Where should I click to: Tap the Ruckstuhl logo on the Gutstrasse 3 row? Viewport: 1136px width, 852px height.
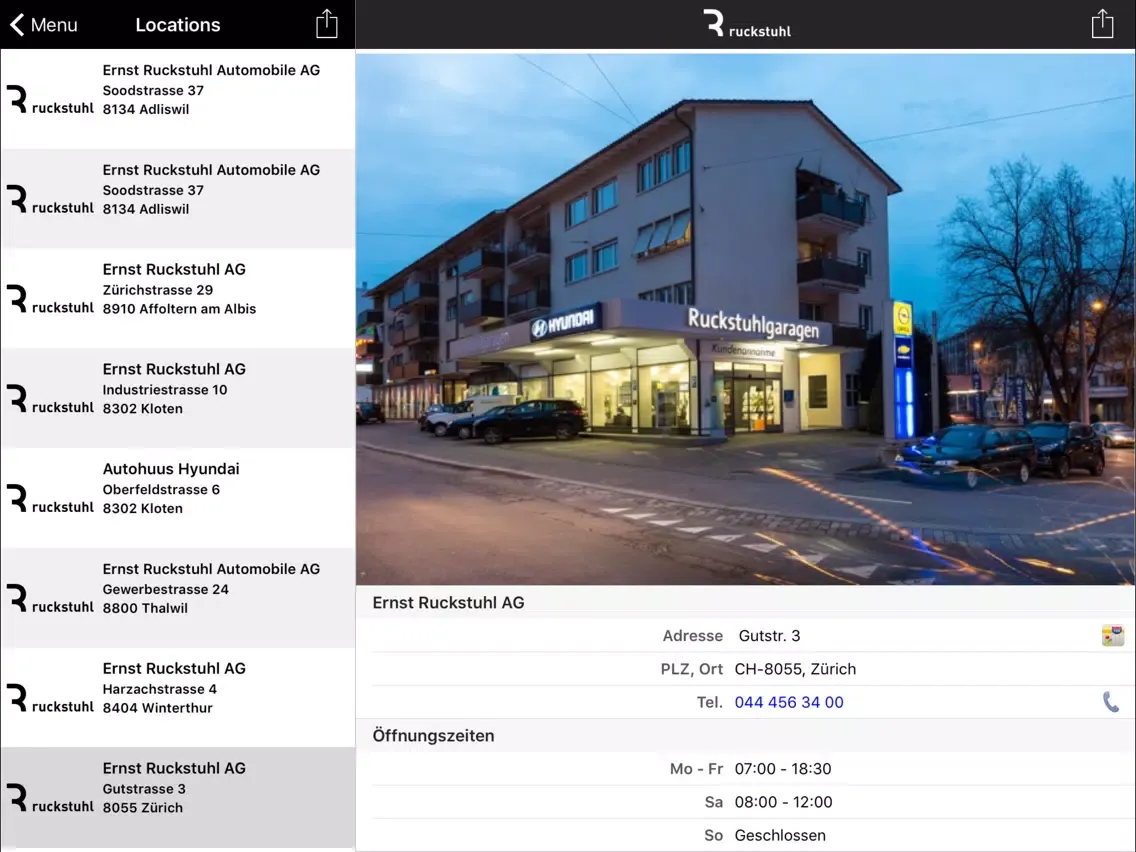click(x=50, y=798)
